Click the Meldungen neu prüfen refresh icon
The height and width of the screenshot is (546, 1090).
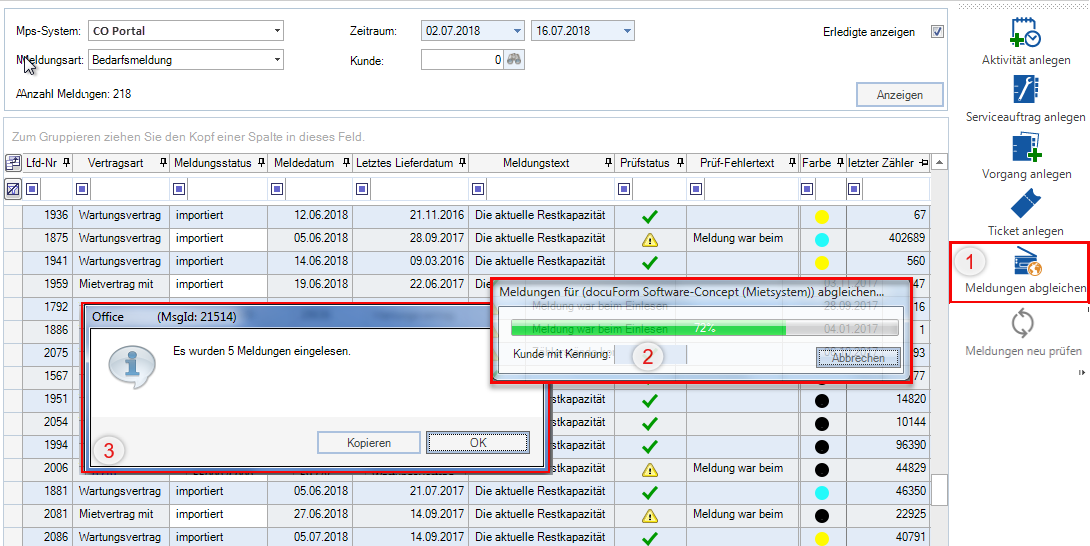[x=1023, y=324]
